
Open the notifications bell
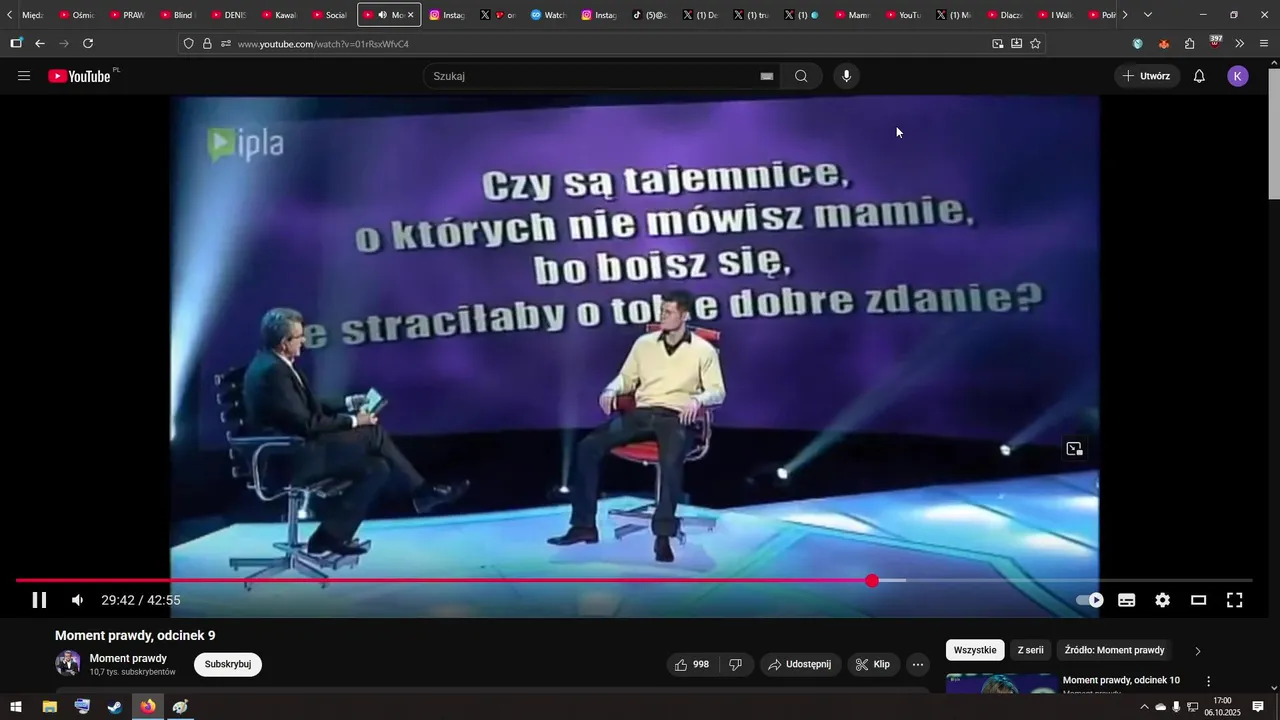[1199, 76]
